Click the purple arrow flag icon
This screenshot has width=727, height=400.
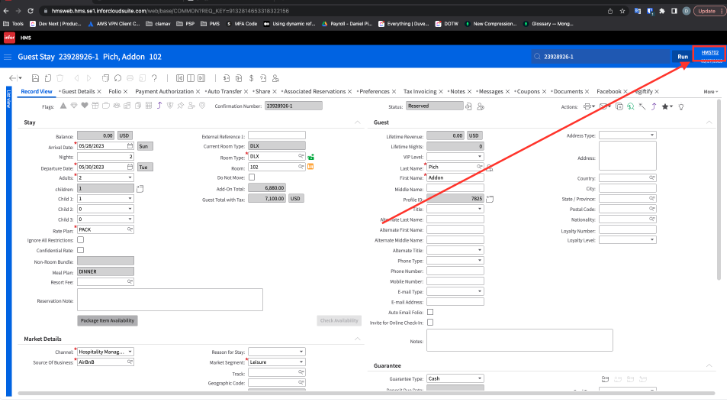tap(159, 106)
